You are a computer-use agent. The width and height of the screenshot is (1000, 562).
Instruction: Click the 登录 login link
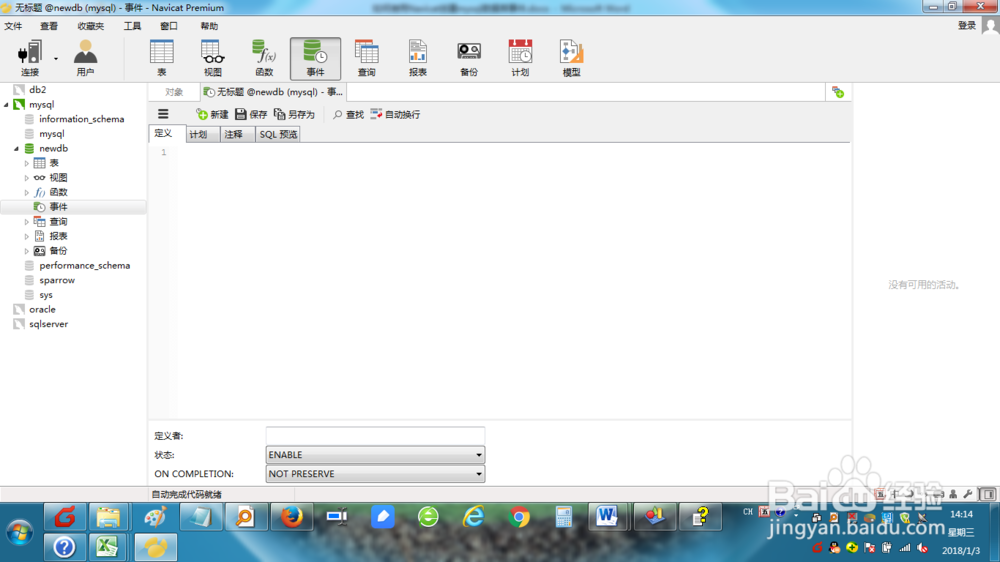click(x=967, y=26)
